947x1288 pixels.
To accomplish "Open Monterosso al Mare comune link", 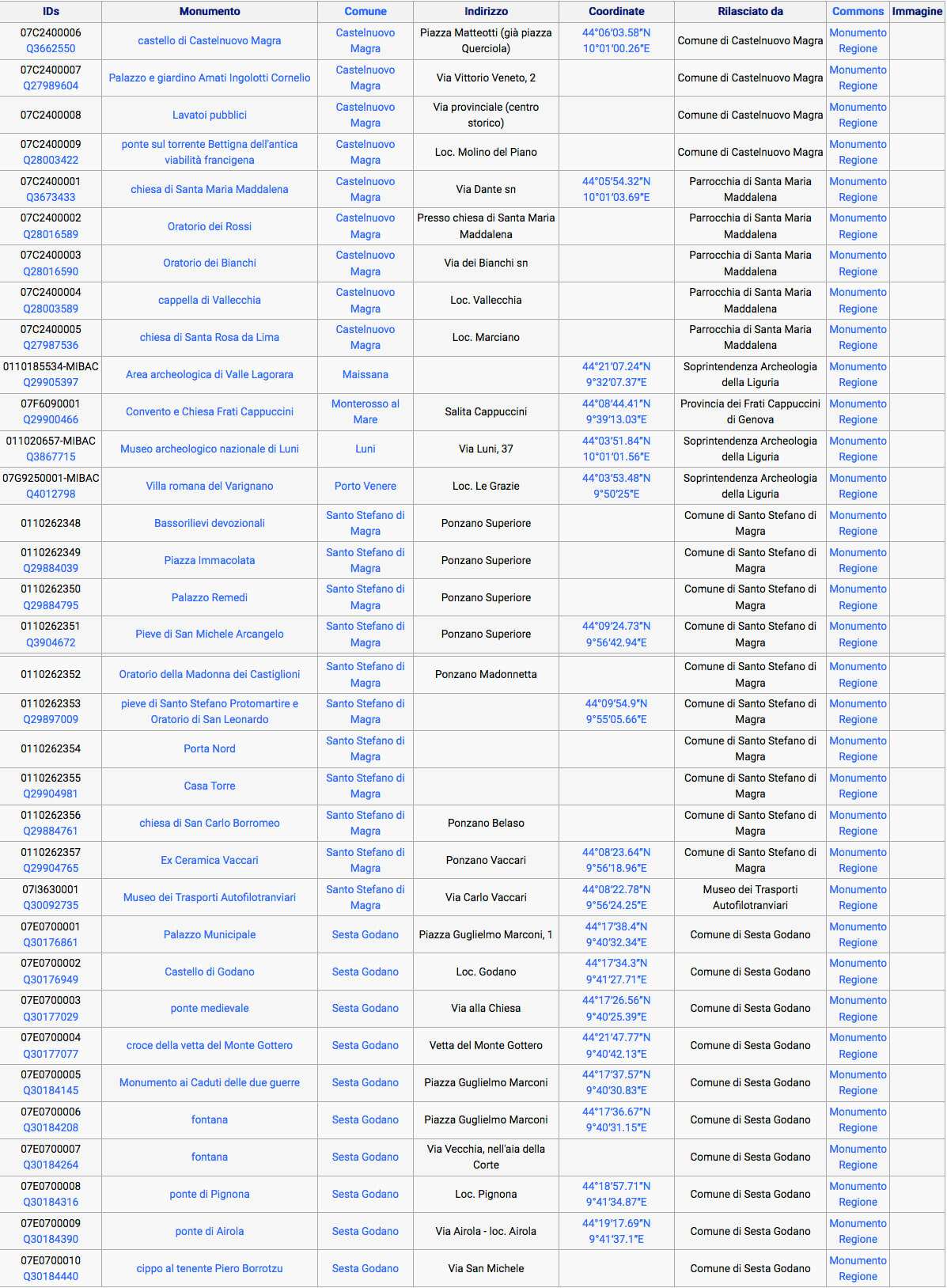I will point(366,411).
